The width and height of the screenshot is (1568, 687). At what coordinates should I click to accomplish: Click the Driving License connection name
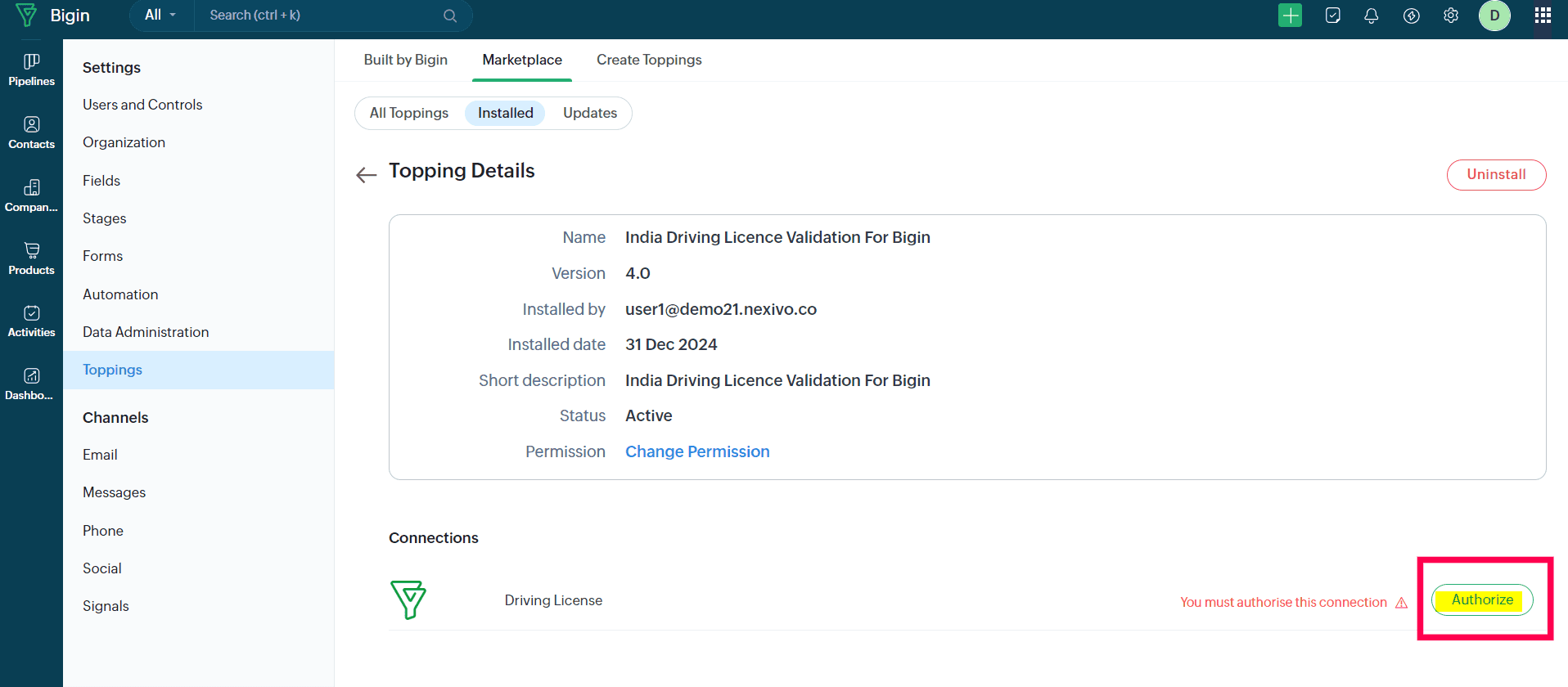pyautogui.click(x=553, y=600)
